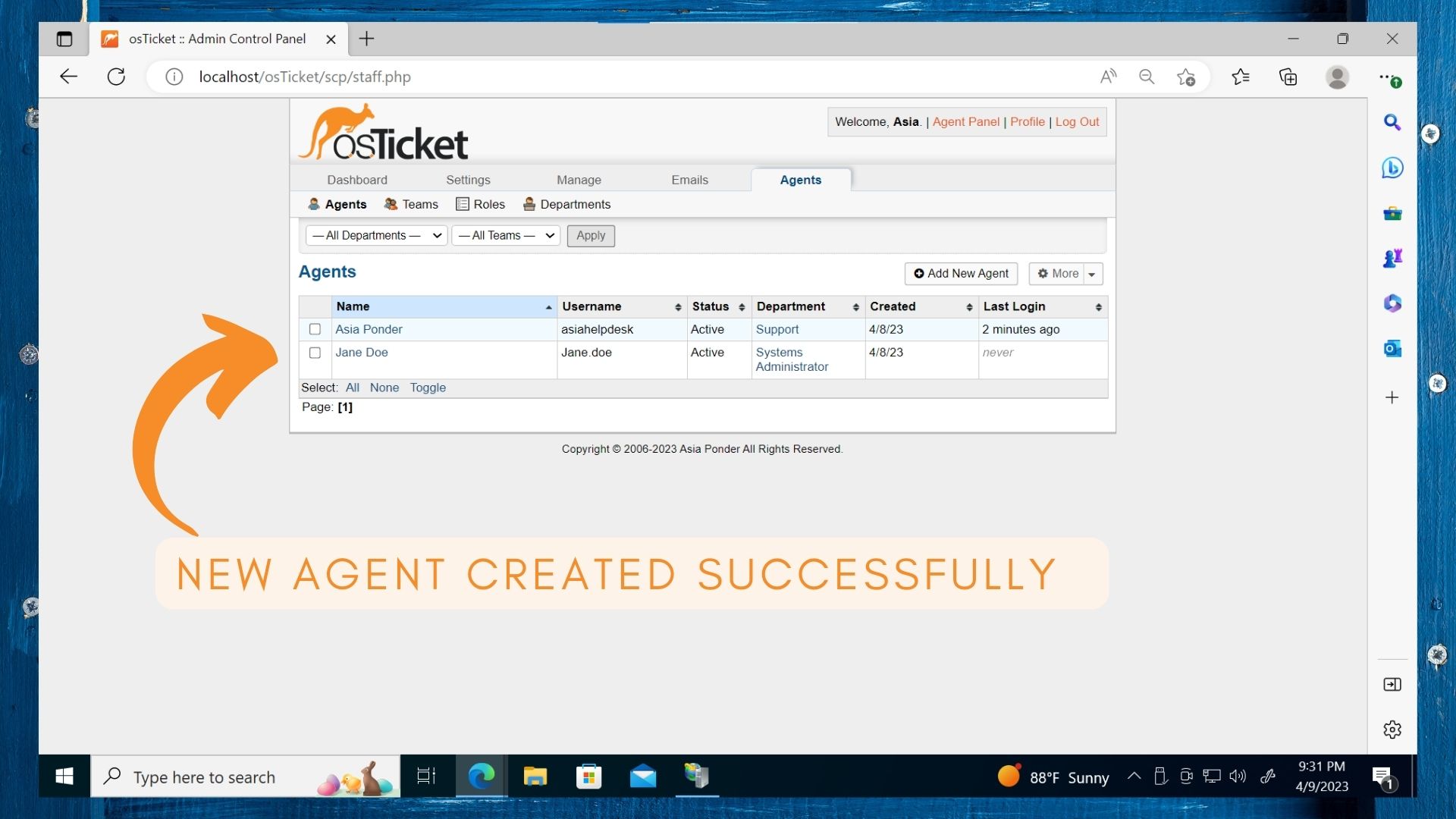Open the Roles list icon

click(462, 204)
